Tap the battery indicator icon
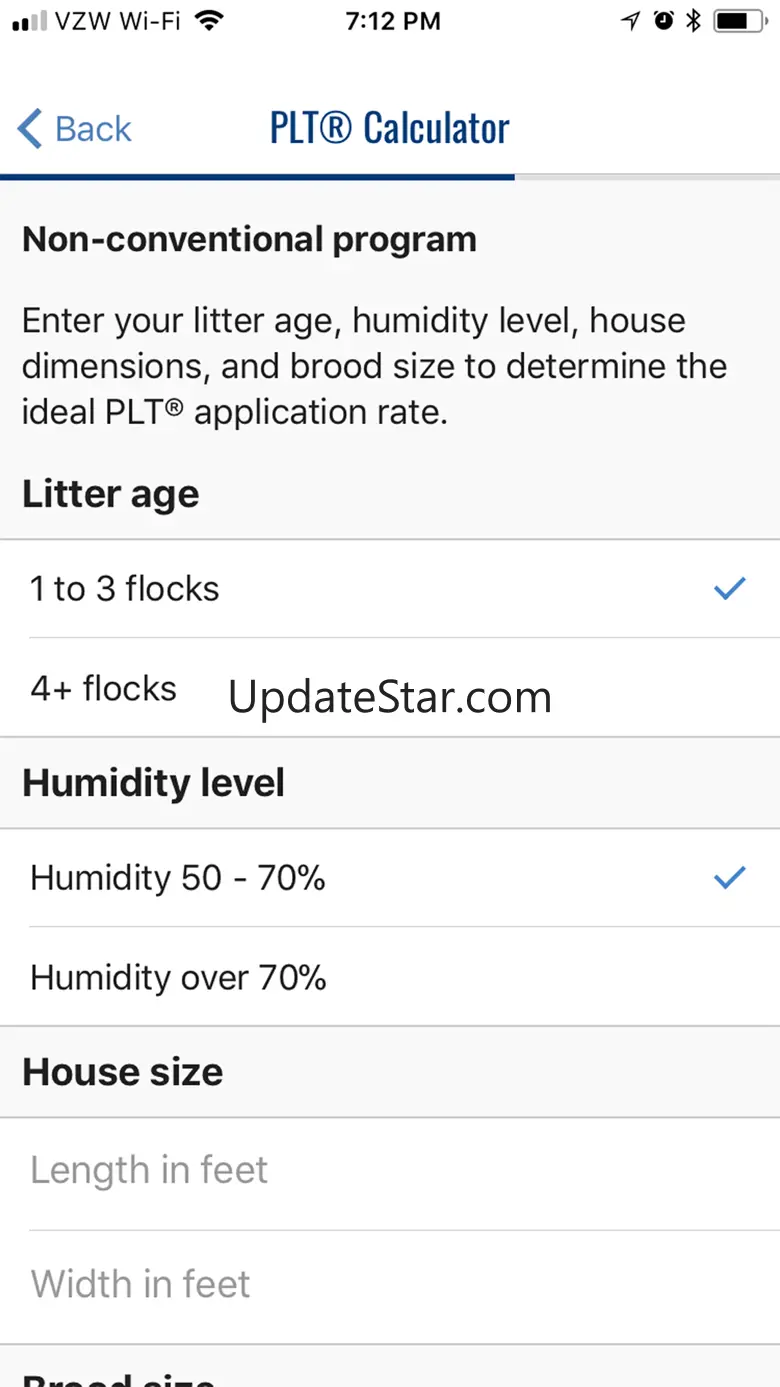 (741, 21)
